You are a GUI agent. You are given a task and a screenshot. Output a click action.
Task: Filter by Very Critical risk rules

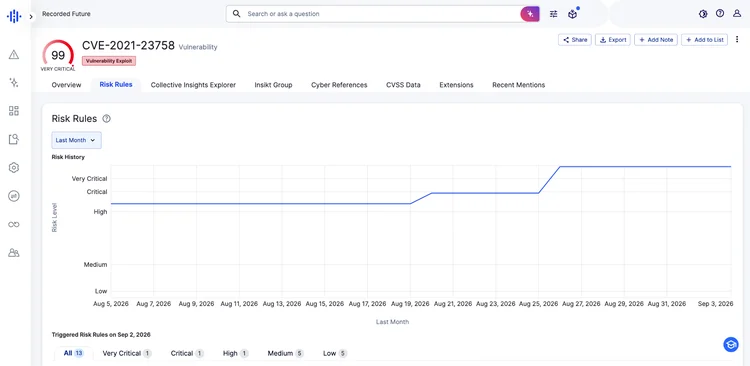pyautogui.click(x=127, y=354)
